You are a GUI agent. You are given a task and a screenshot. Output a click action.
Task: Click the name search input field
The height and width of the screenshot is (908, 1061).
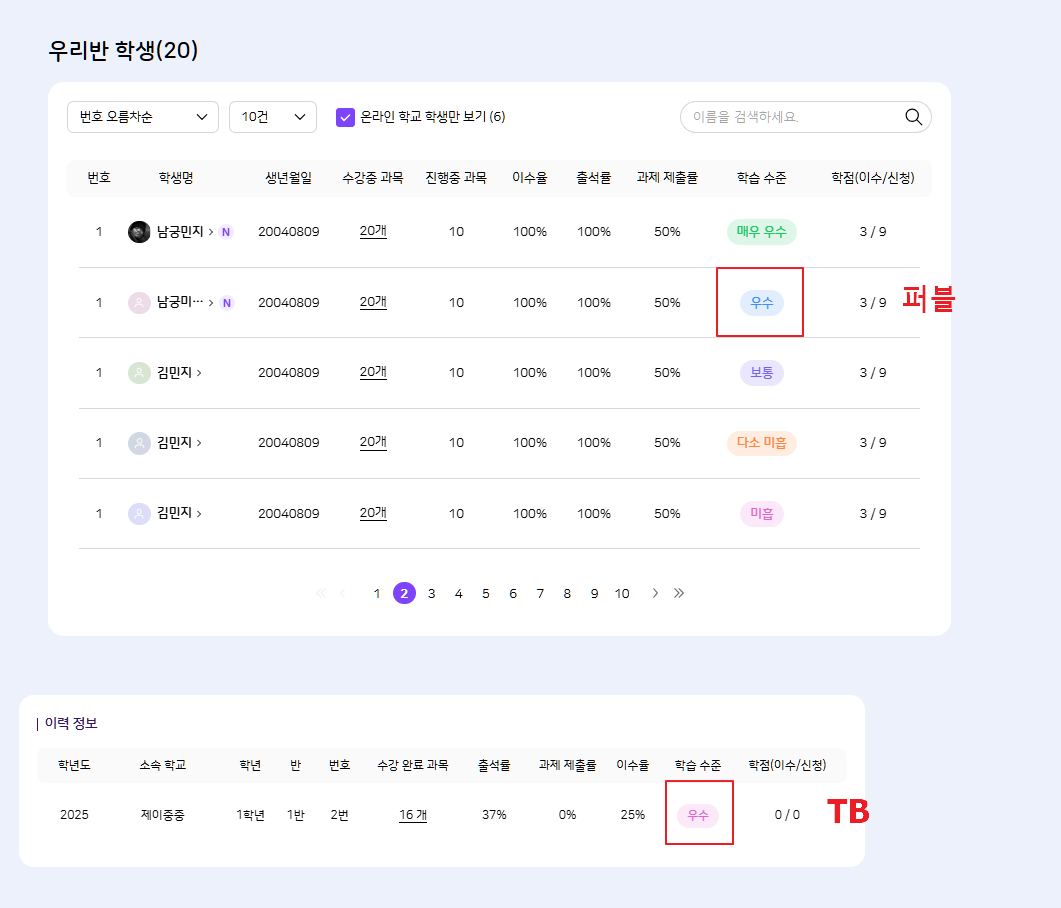[x=790, y=117]
